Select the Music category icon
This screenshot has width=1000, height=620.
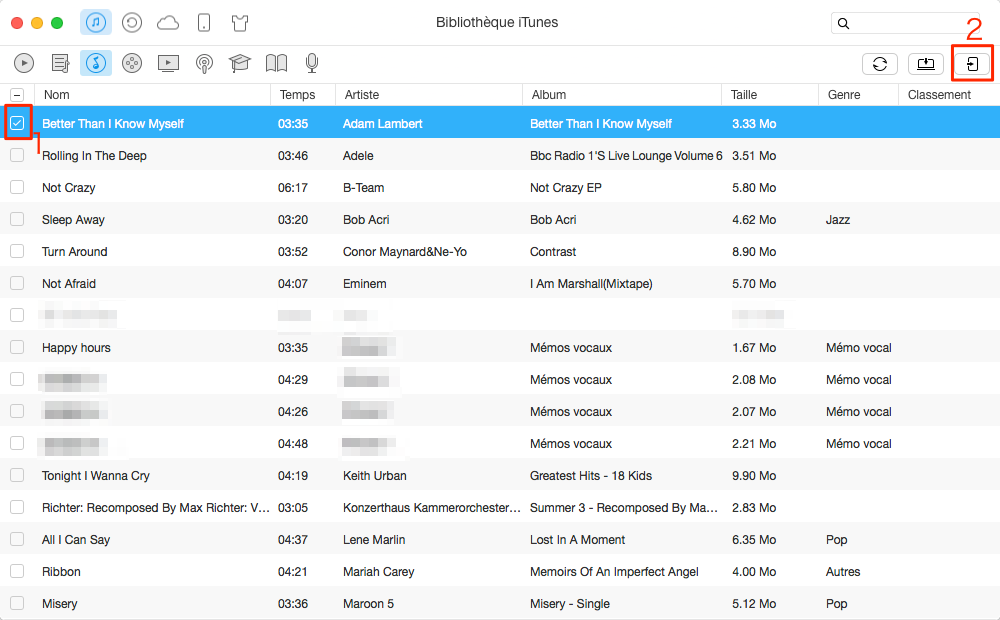(x=96, y=63)
